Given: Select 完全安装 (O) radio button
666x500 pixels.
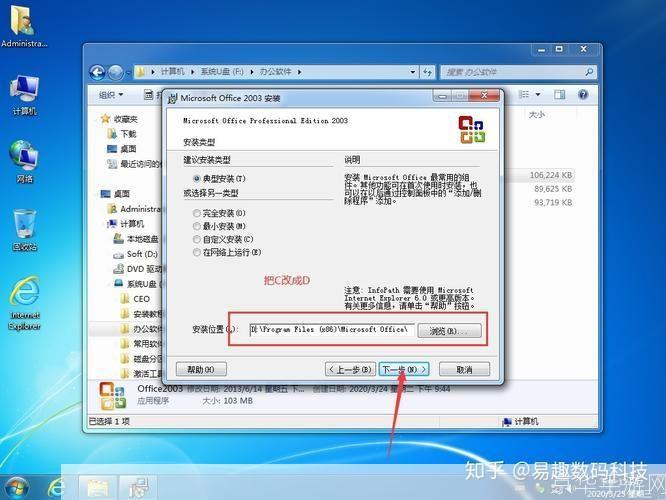Looking at the screenshot, I should [x=197, y=213].
